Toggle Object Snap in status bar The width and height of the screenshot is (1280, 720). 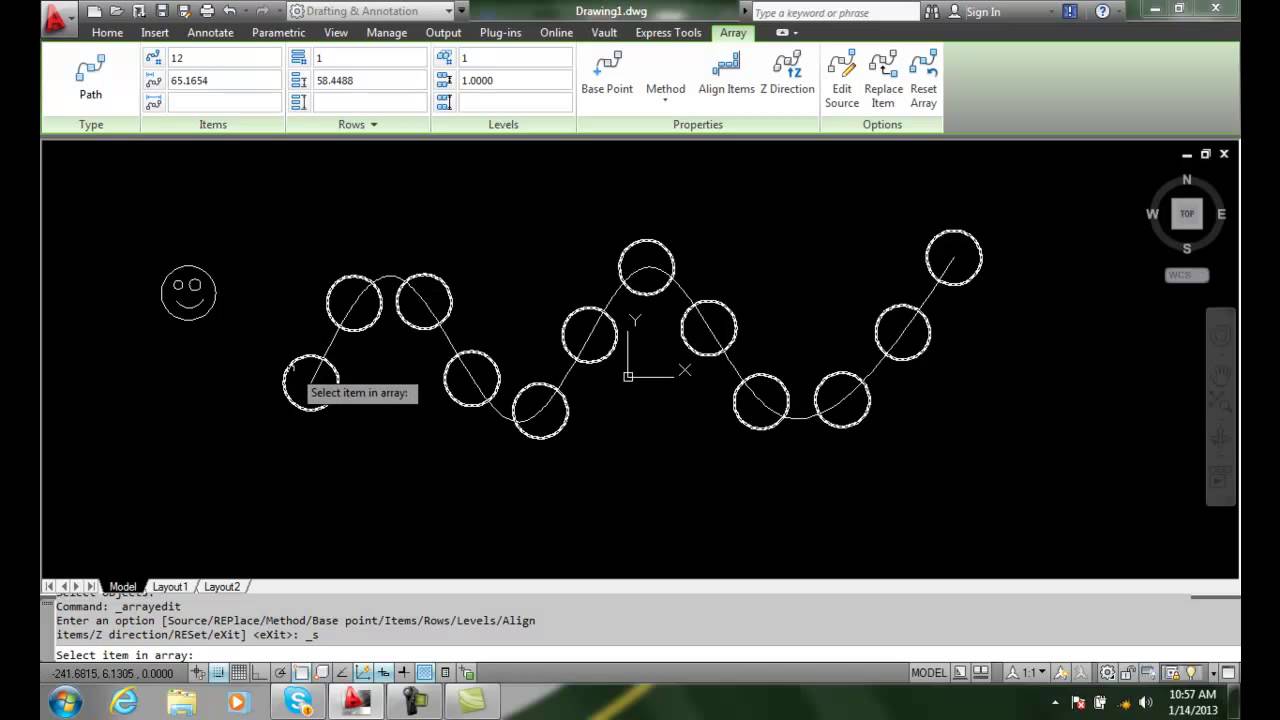pyautogui.click(x=302, y=673)
